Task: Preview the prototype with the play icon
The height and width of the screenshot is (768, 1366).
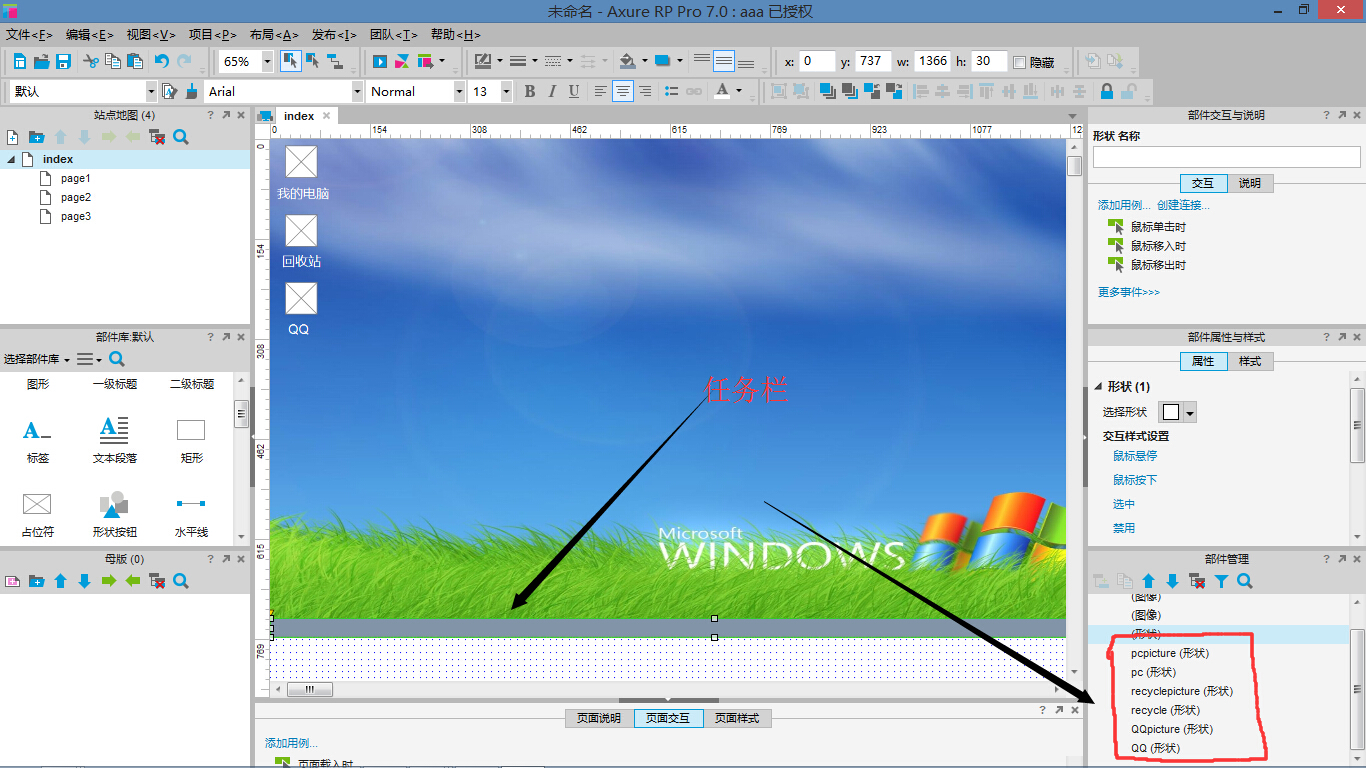Action: click(x=380, y=62)
